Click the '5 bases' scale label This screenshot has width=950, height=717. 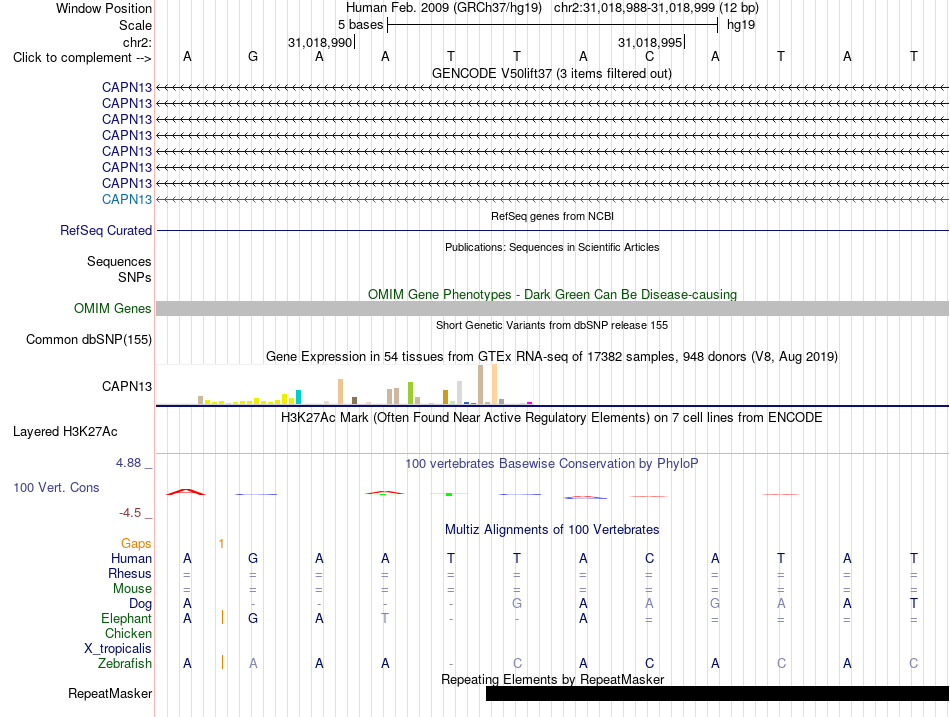[x=360, y=25]
